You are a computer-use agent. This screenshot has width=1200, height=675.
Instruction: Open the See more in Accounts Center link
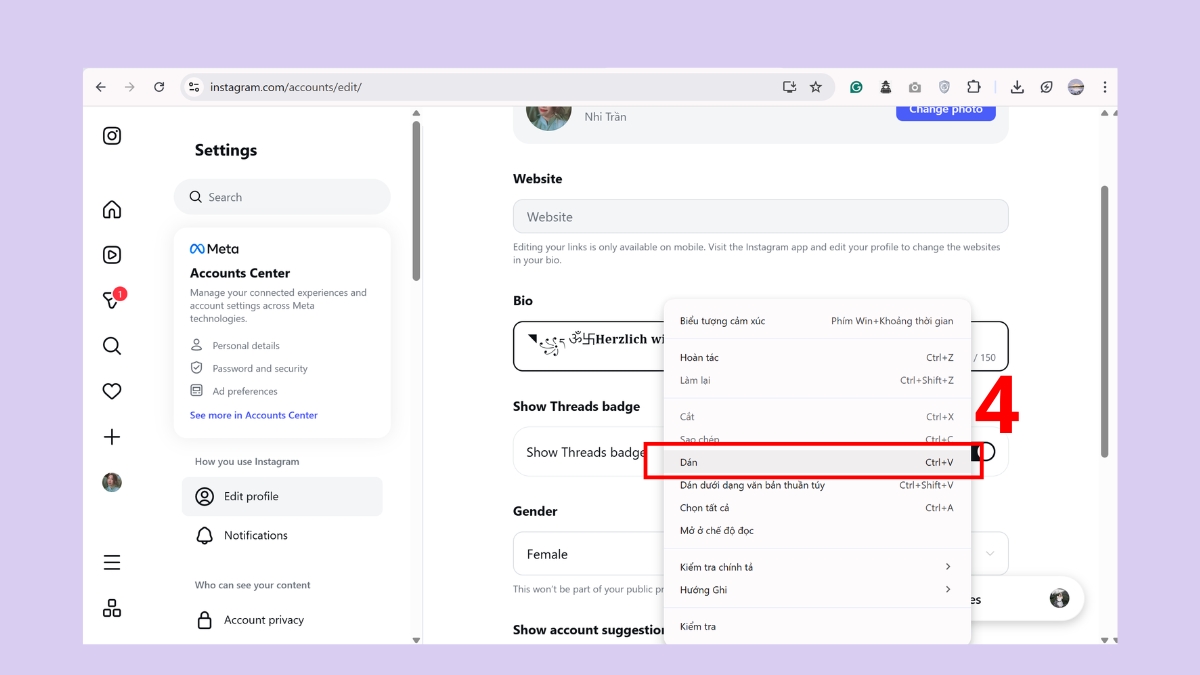253,414
